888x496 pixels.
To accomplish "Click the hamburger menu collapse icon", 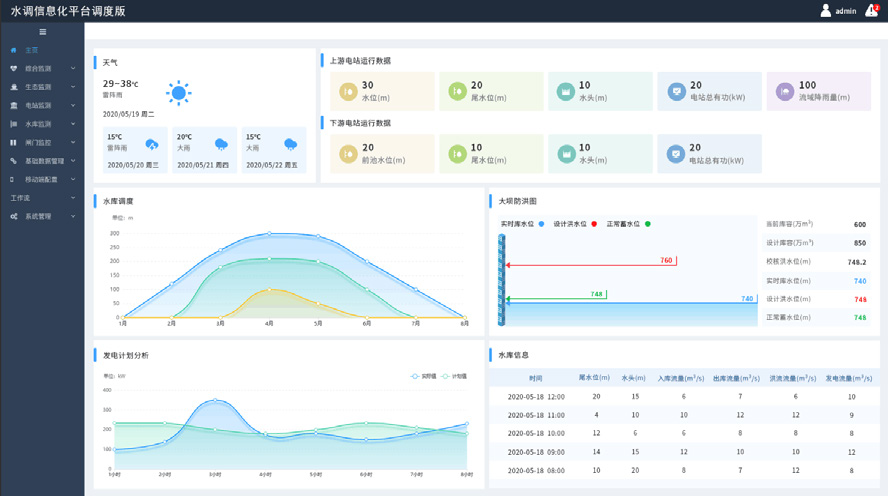I will [x=42, y=32].
